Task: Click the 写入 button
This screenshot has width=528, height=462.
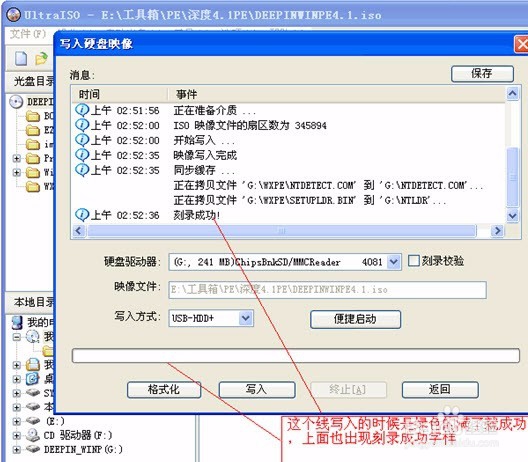Action: pyautogui.click(x=256, y=390)
